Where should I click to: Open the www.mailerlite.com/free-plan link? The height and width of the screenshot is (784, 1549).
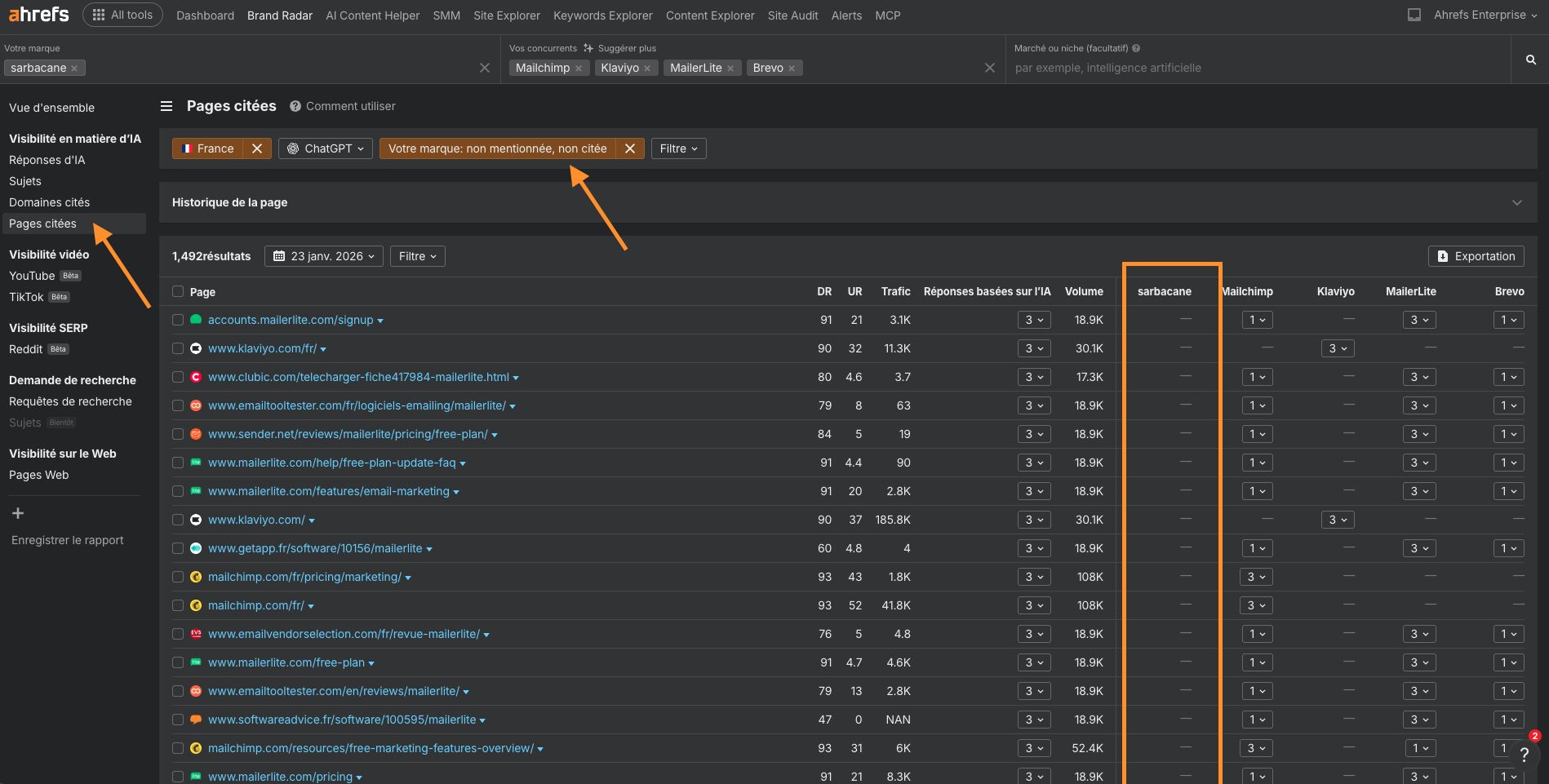pyautogui.click(x=285, y=662)
